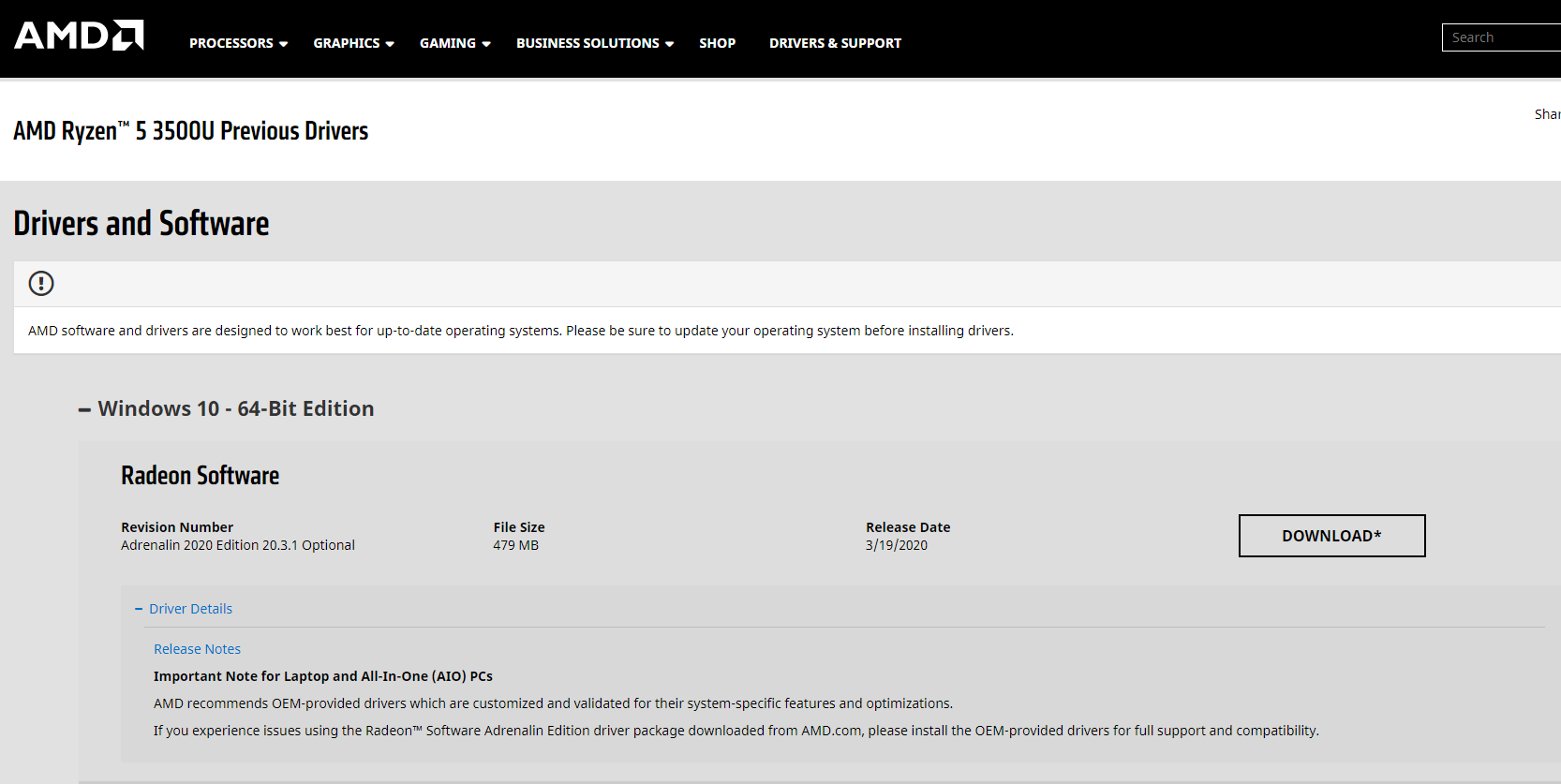
Task: Collapse the Driver Details section
Action: coord(184,609)
